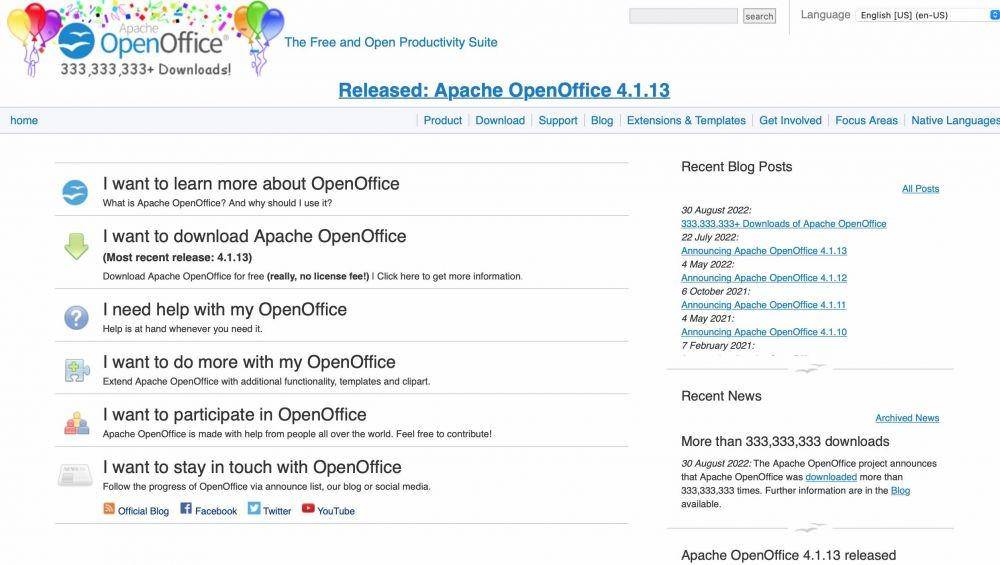Screen dimensions: 1000x565
Task: Open 333,333,333+ Downloads of Apache OpenOffice post
Action: (x=784, y=224)
